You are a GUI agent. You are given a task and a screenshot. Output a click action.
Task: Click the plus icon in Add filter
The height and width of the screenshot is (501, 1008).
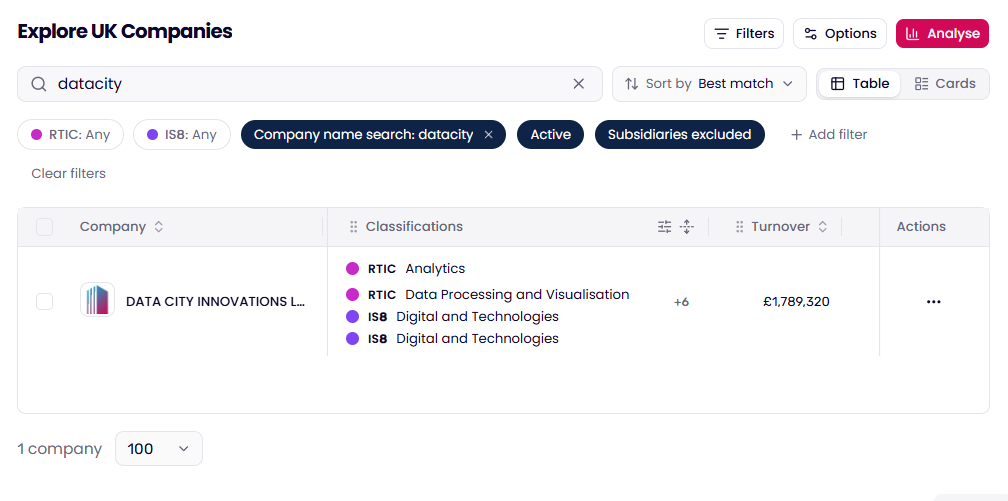(796, 134)
